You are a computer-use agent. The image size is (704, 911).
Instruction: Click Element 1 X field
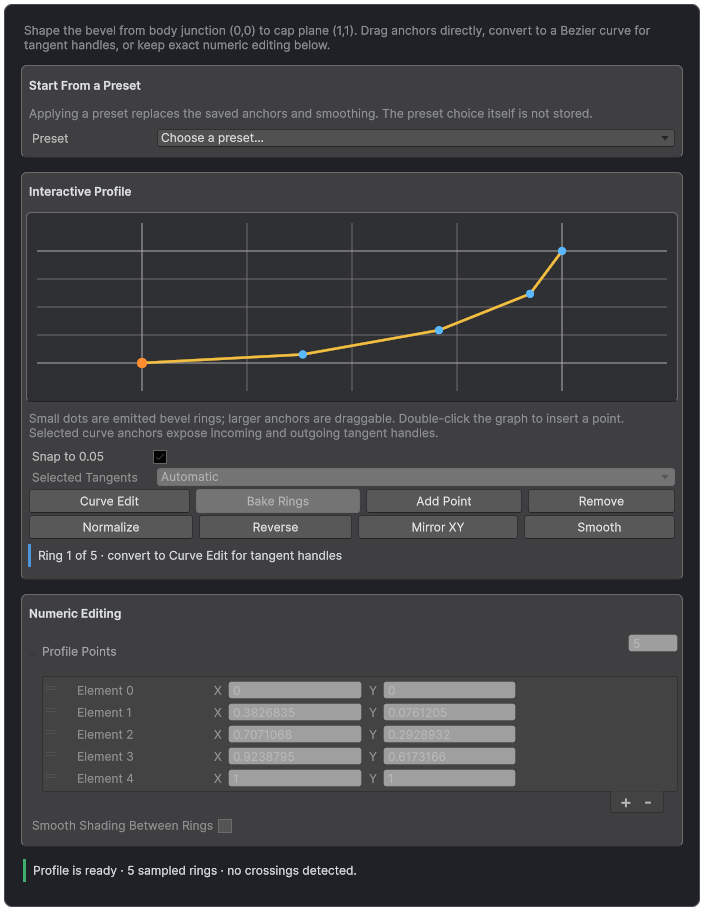pyautogui.click(x=295, y=712)
